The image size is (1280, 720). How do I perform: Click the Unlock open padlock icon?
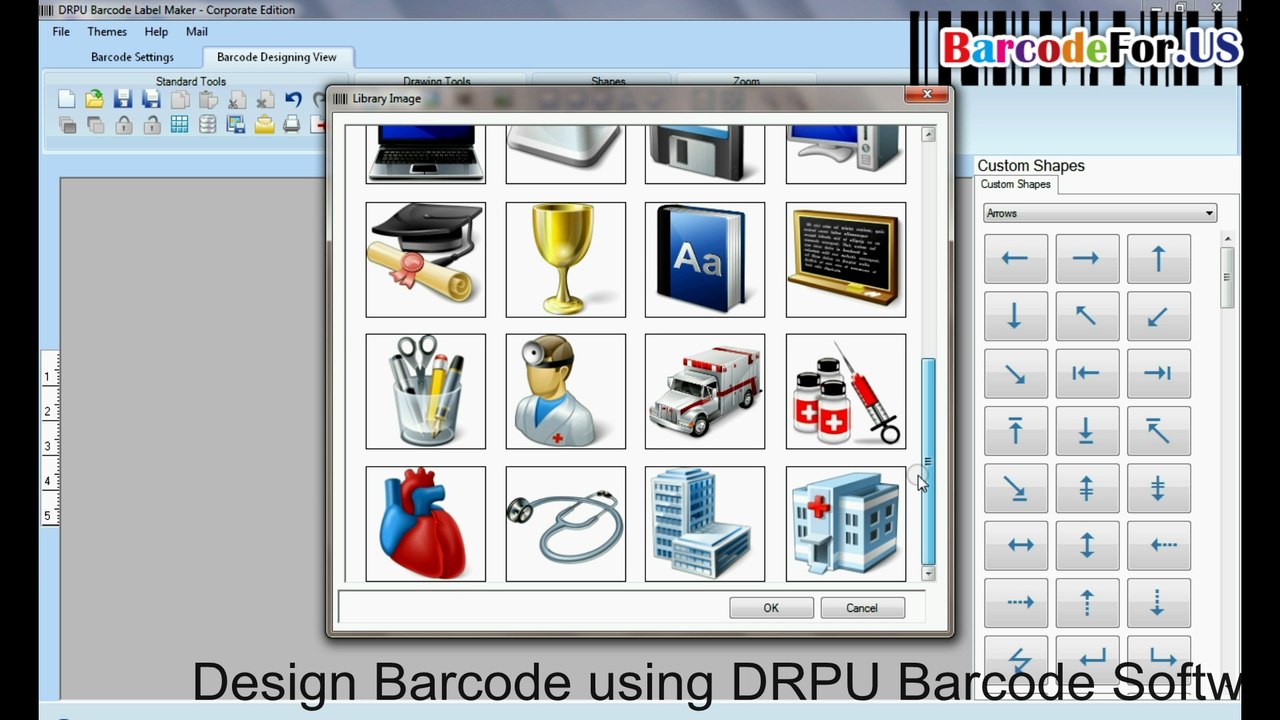[151, 125]
